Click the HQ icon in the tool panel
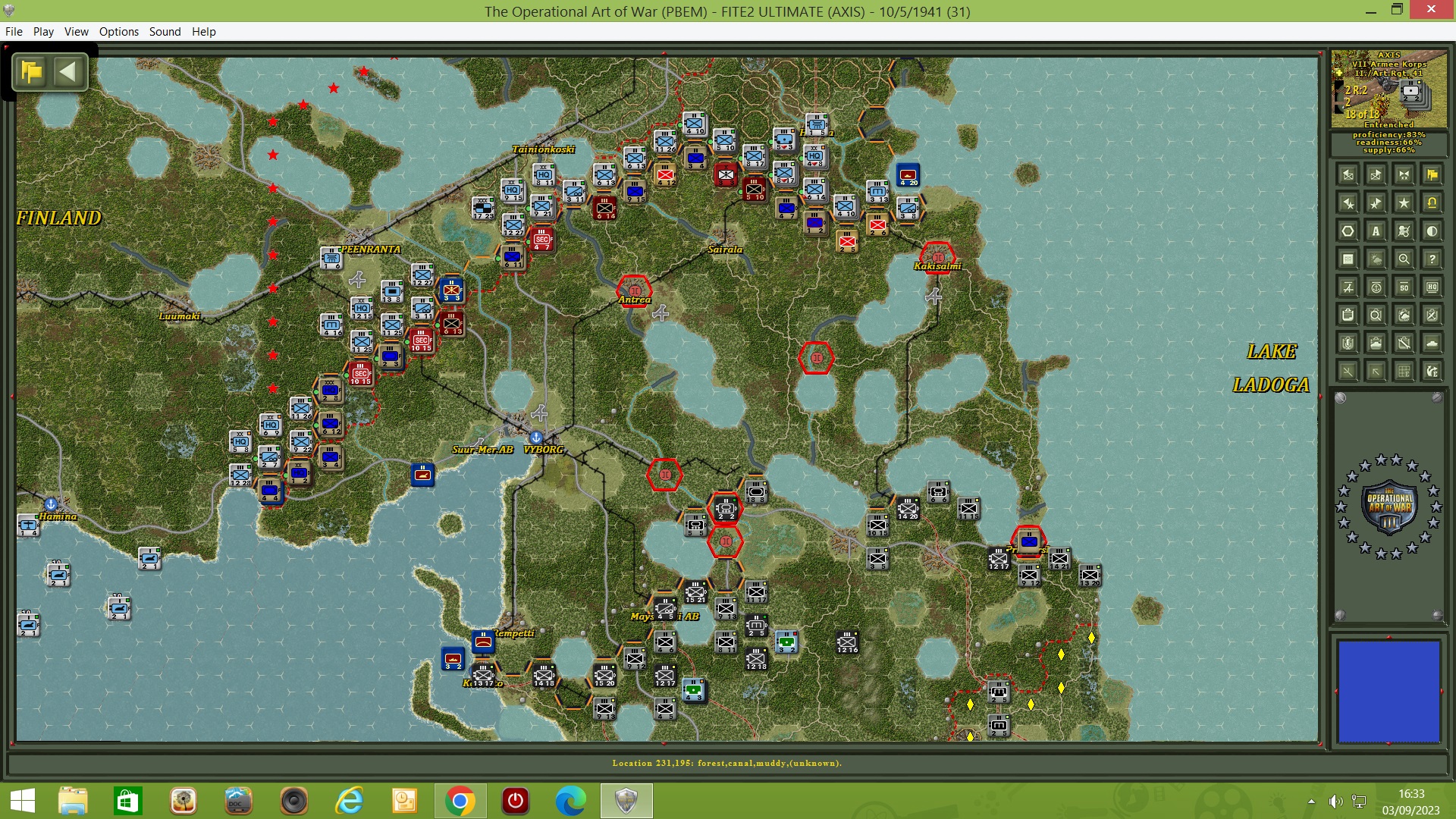The image size is (1456, 819). (1432, 287)
